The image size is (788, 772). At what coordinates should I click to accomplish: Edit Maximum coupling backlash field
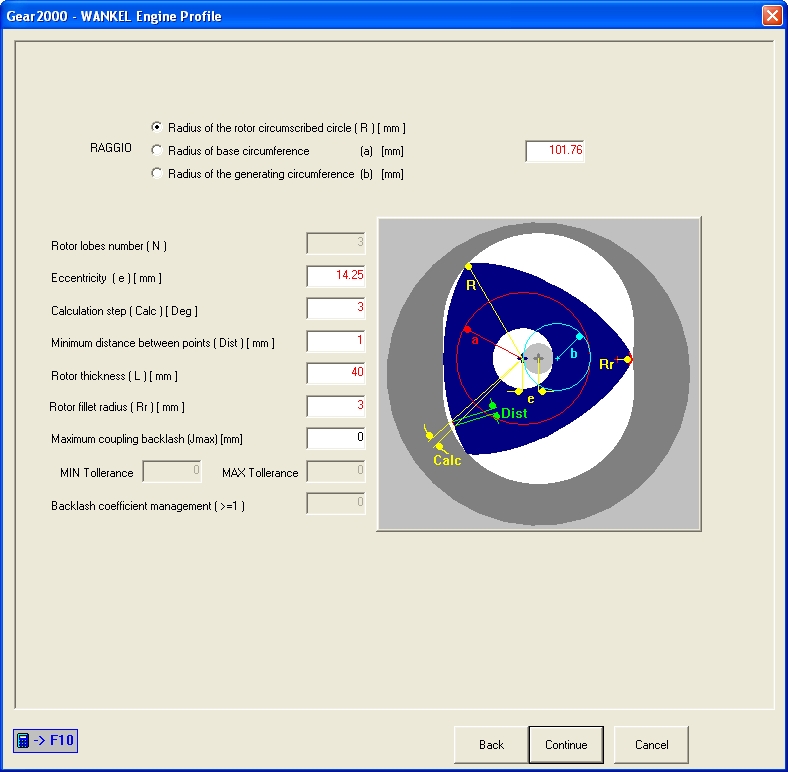click(x=336, y=438)
